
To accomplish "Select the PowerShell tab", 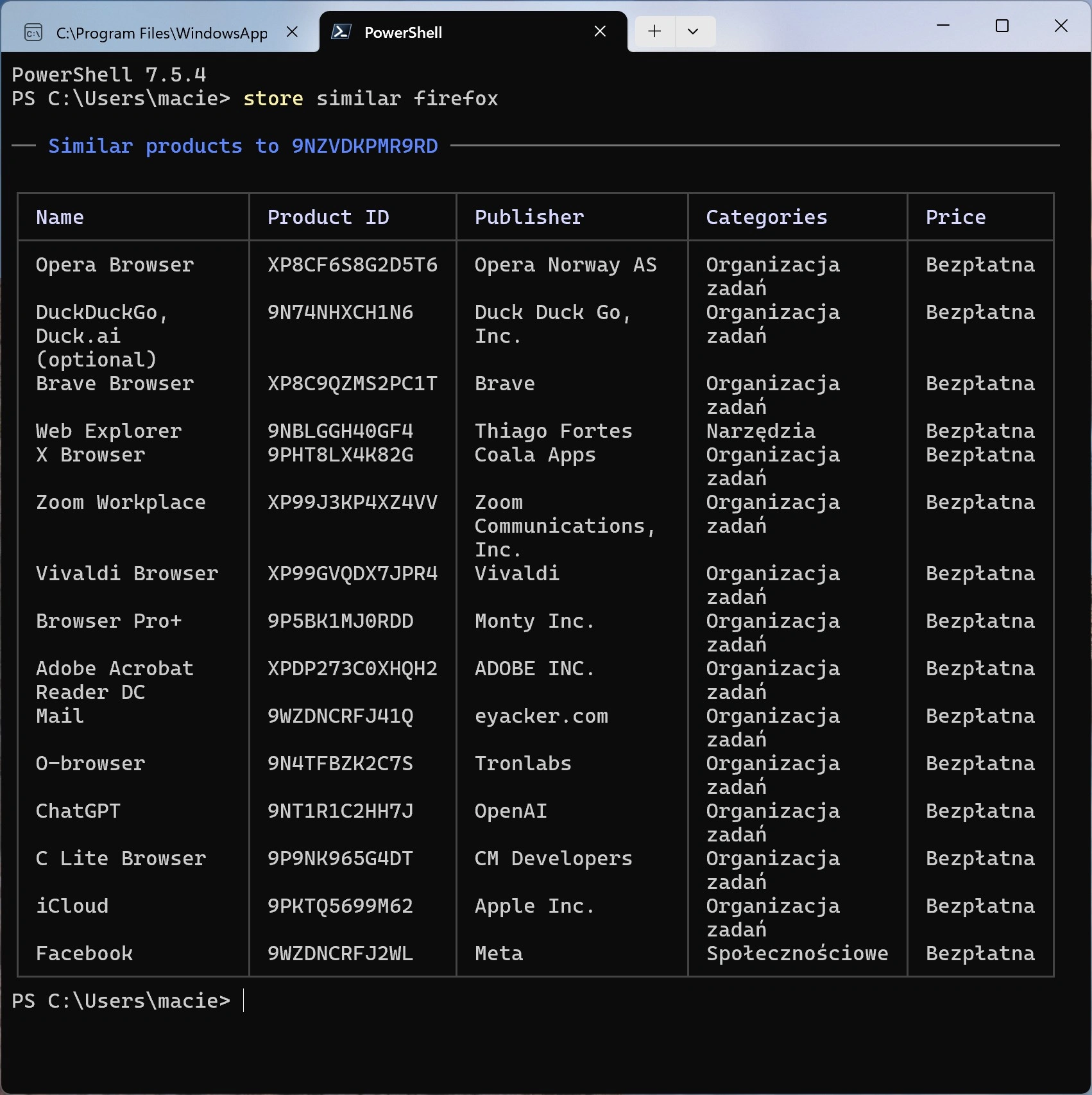I will tap(403, 32).
